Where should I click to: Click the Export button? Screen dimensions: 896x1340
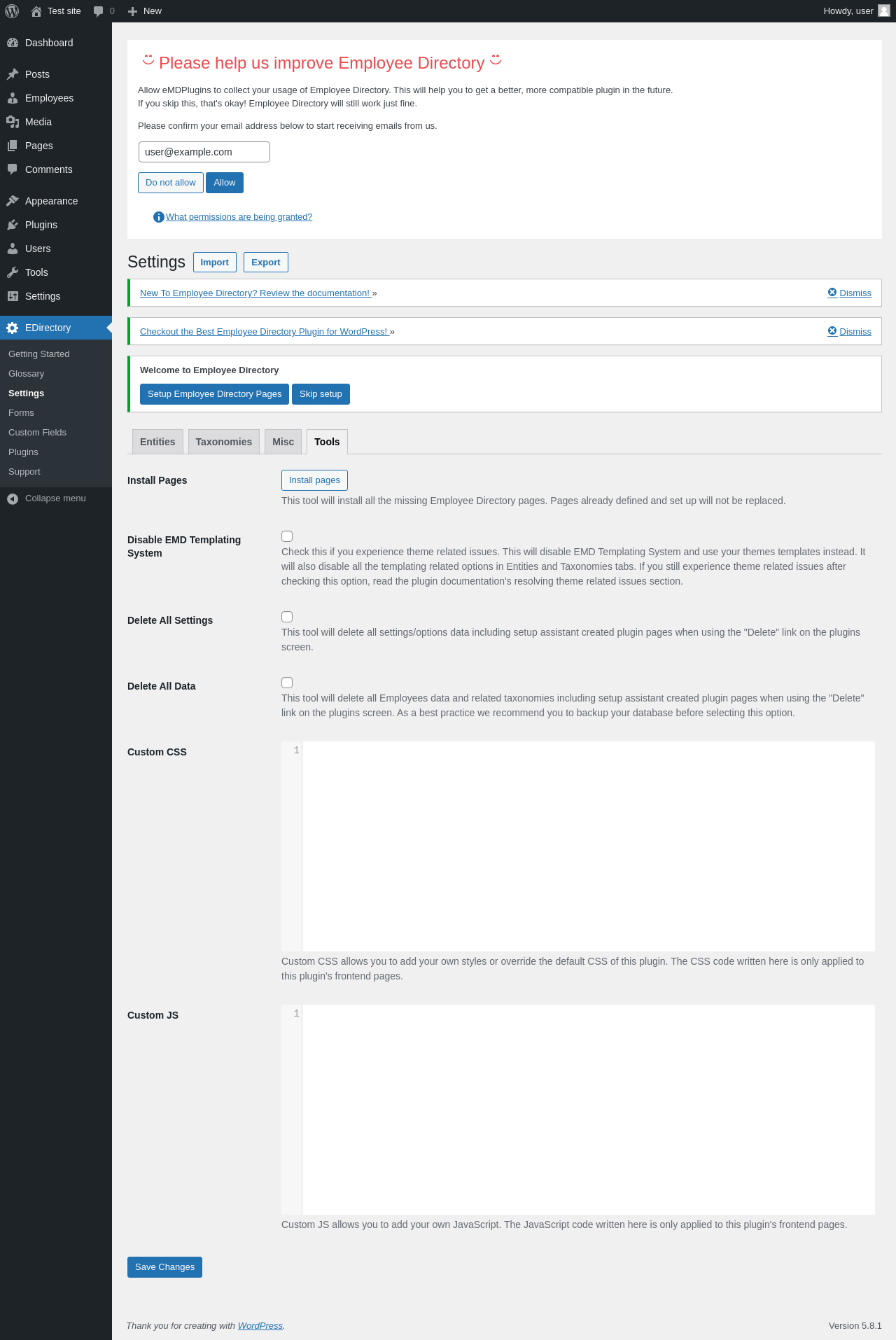(266, 263)
